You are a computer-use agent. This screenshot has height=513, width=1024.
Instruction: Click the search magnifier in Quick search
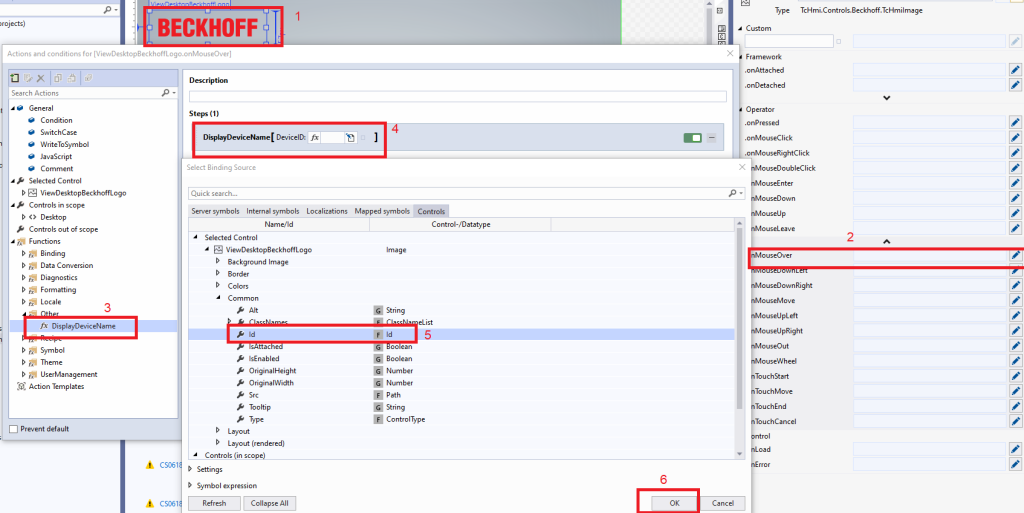click(x=731, y=193)
